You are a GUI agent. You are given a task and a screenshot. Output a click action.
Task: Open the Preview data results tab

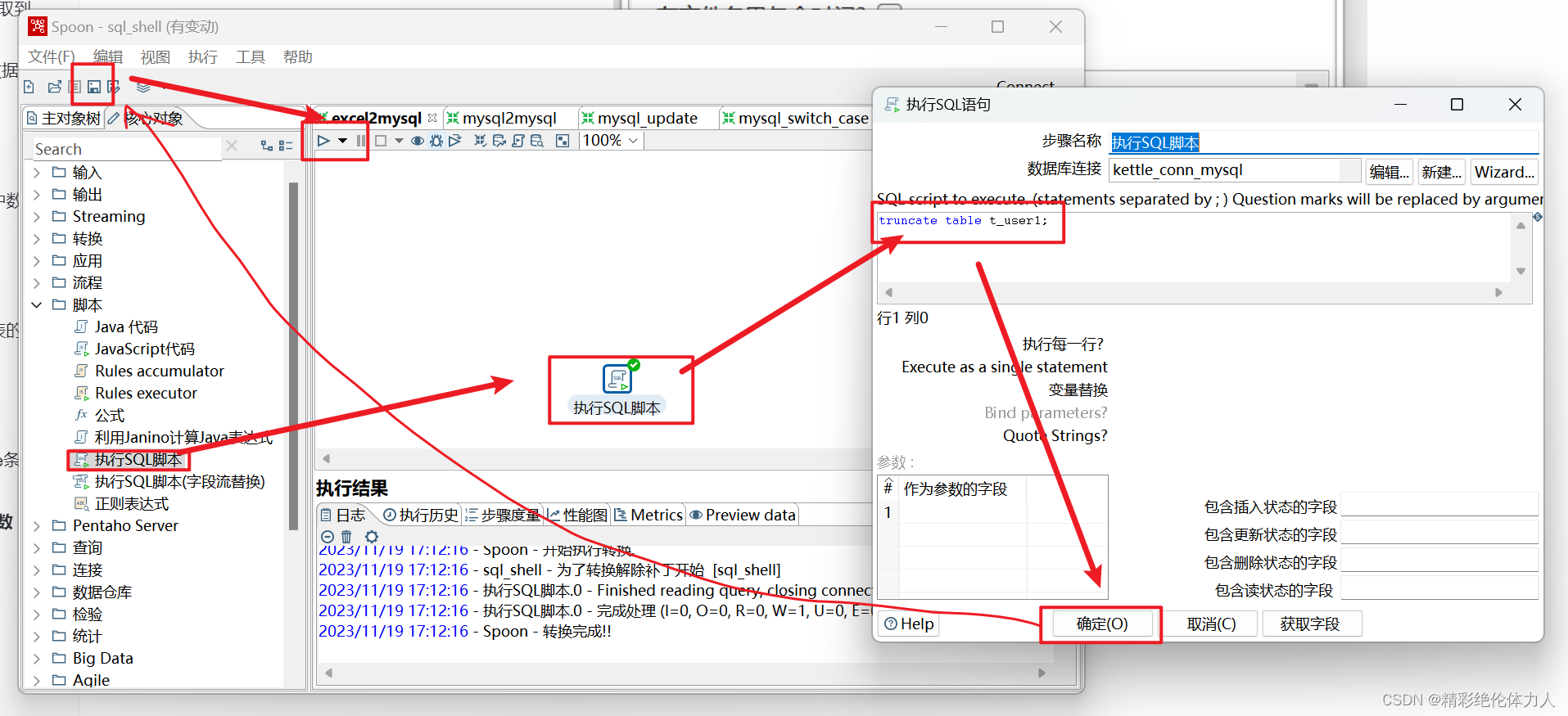(743, 515)
